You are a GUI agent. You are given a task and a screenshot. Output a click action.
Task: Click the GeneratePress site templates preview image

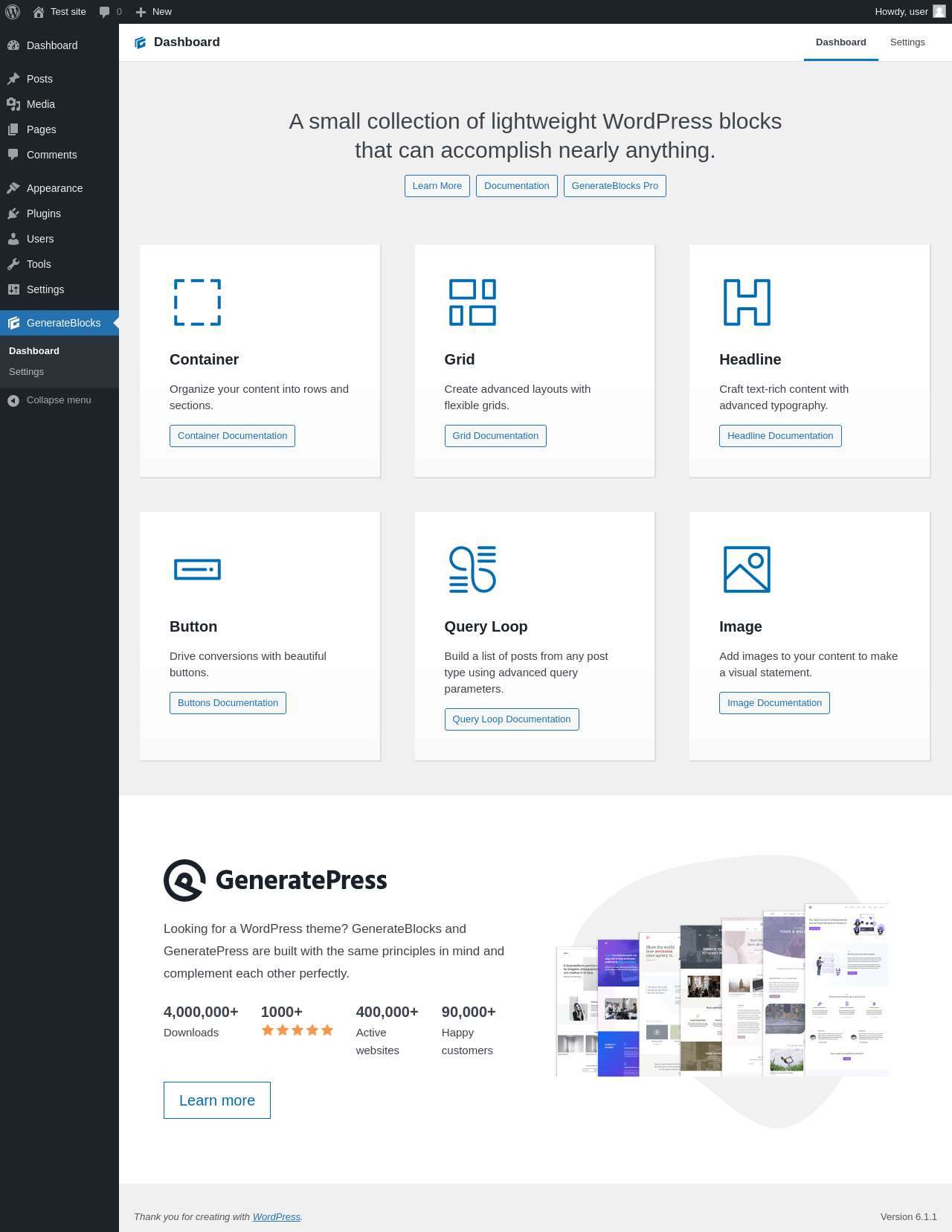pos(722,989)
